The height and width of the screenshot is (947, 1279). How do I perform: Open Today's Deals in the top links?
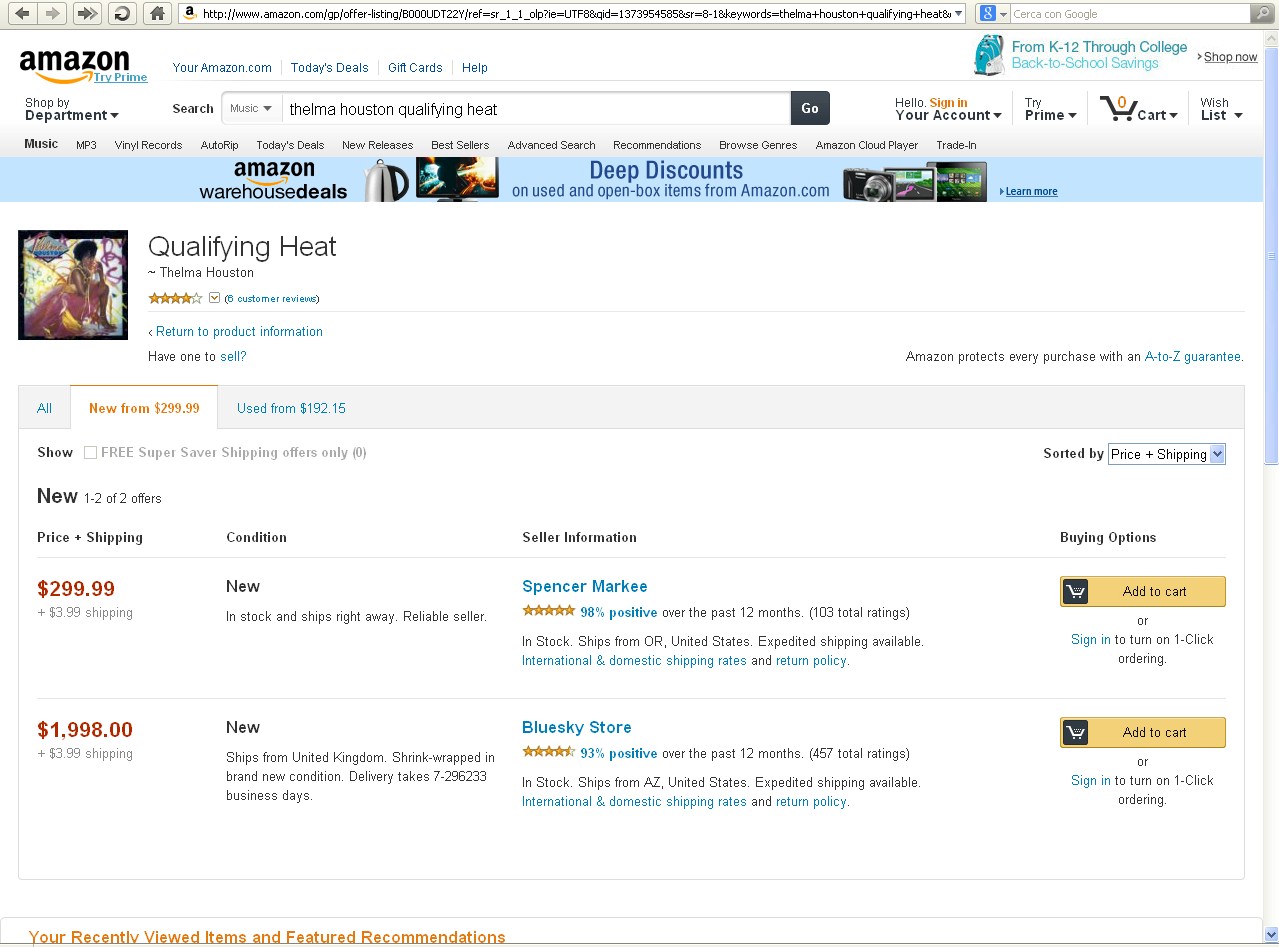coord(329,67)
